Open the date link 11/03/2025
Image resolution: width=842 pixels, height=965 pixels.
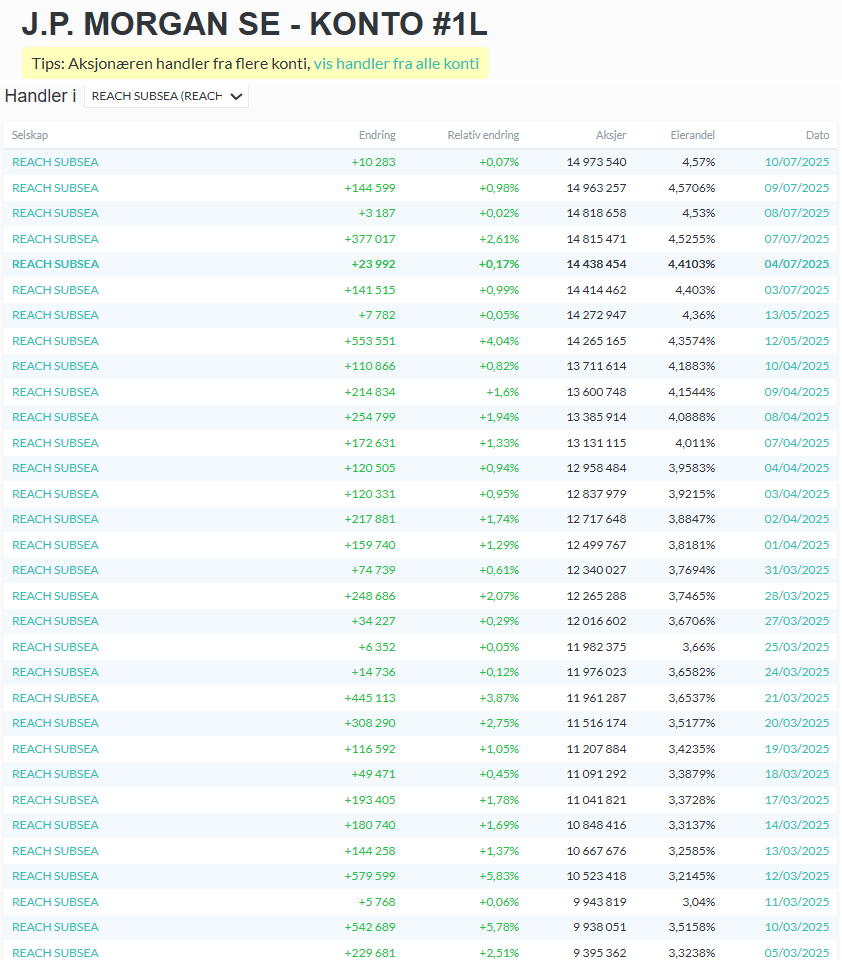point(796,903)
